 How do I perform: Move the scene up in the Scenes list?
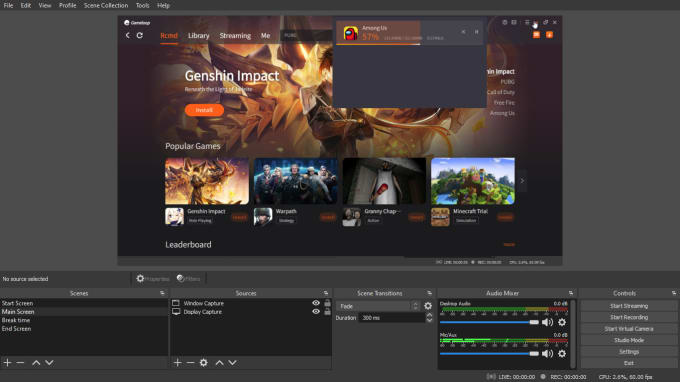36,362
